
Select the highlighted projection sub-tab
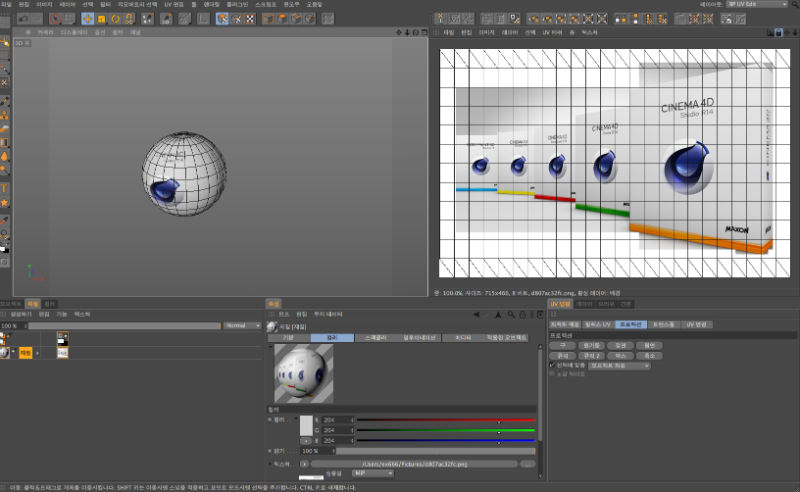pos(631,325)
